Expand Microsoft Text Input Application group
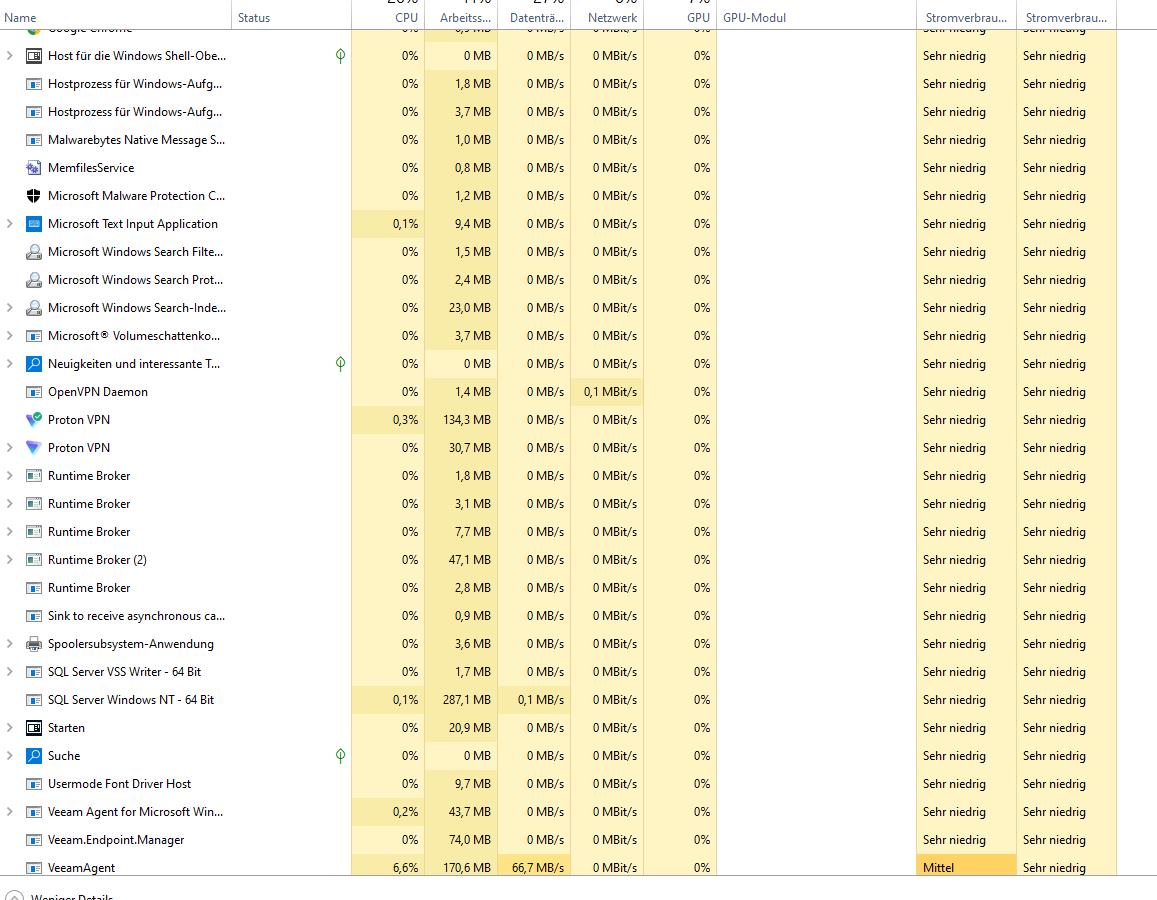 point(10,224)
